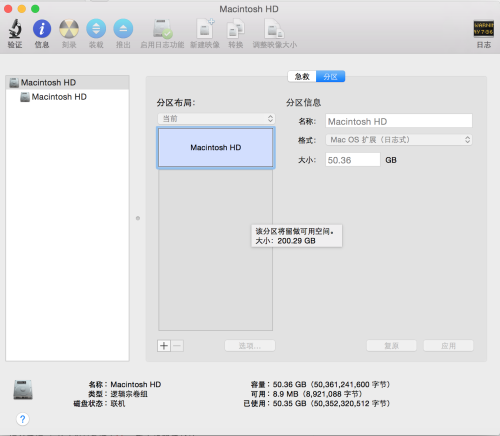Open the 格式 dropdown Mac OS 扩展（日志式）

coord(399,140)
